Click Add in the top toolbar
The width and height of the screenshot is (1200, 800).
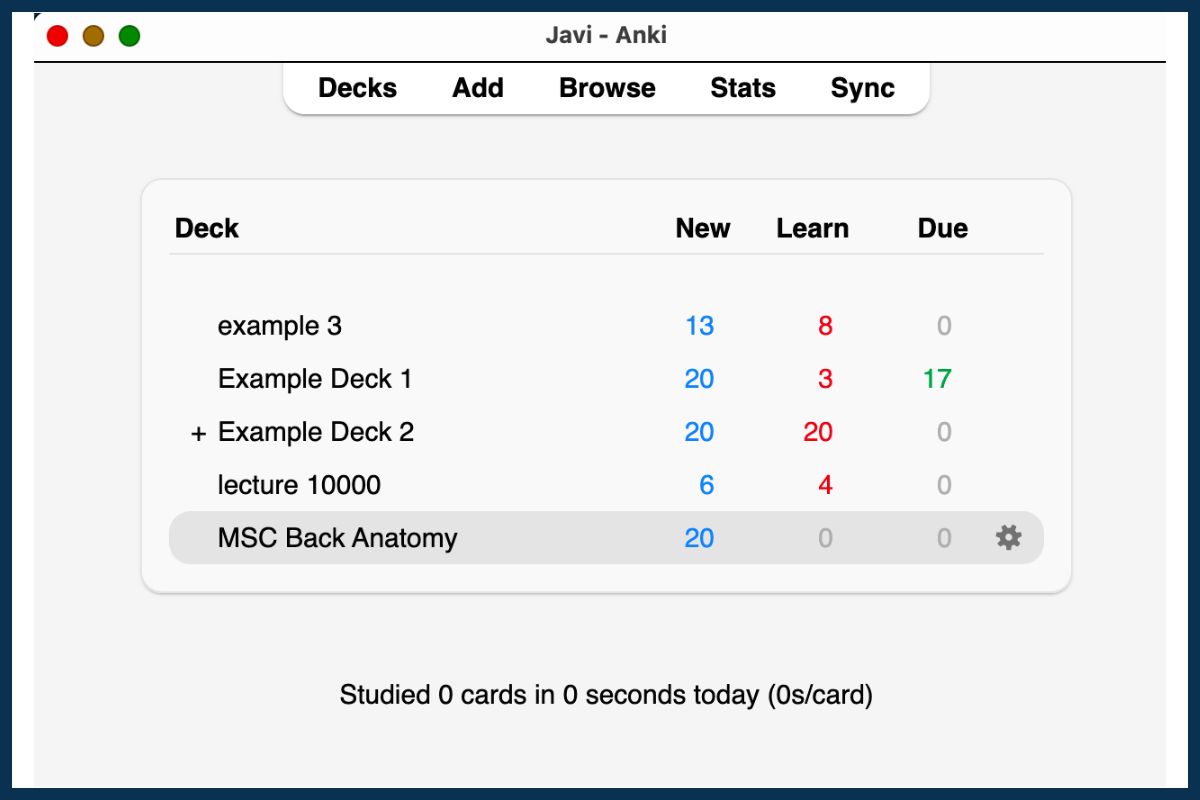477,88
